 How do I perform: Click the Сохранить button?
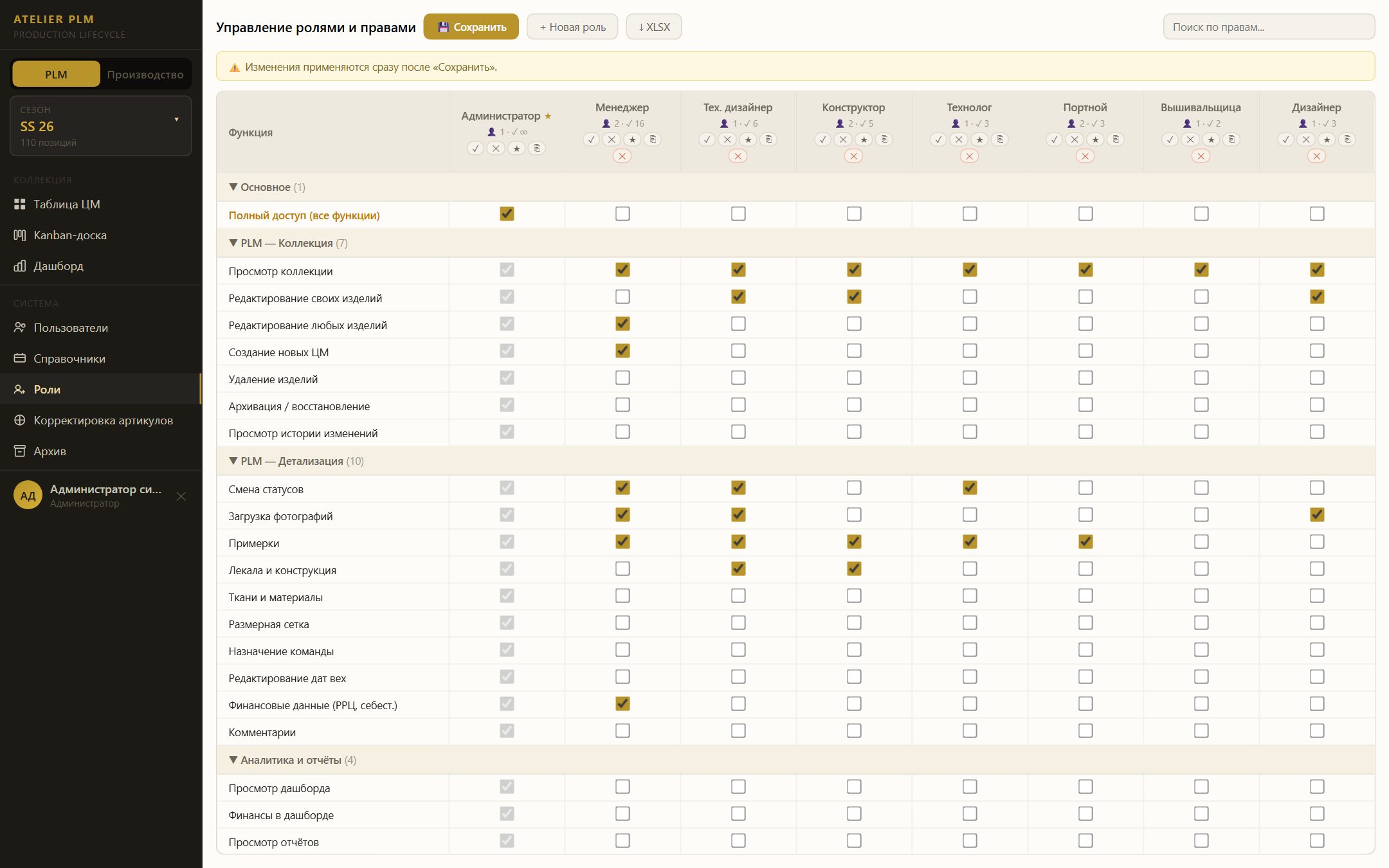tap(471, 27)
